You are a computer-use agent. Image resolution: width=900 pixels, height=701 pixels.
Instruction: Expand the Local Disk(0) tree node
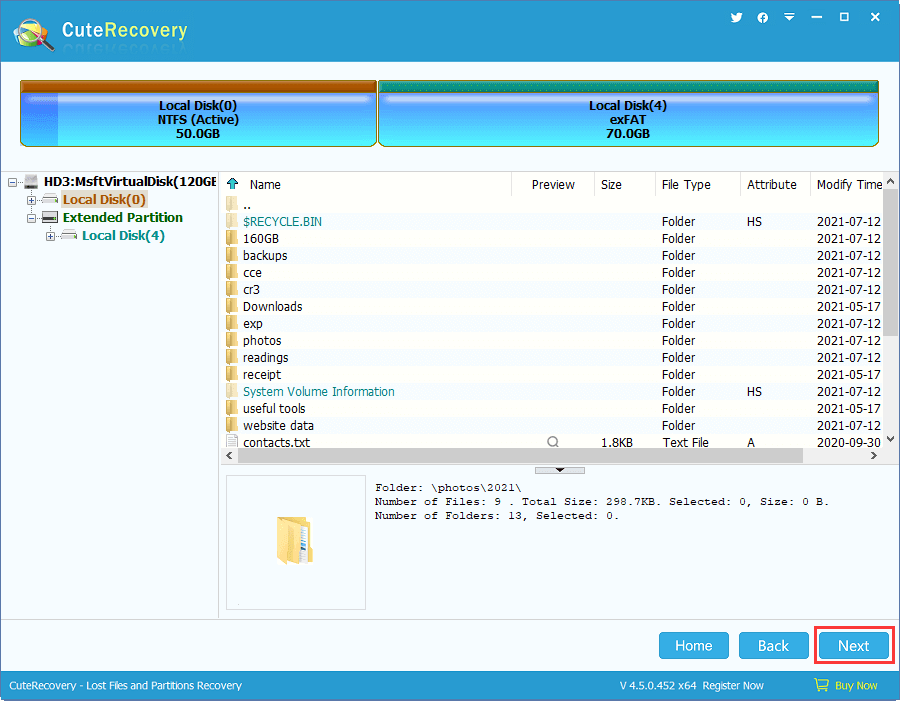click(32, 200)
